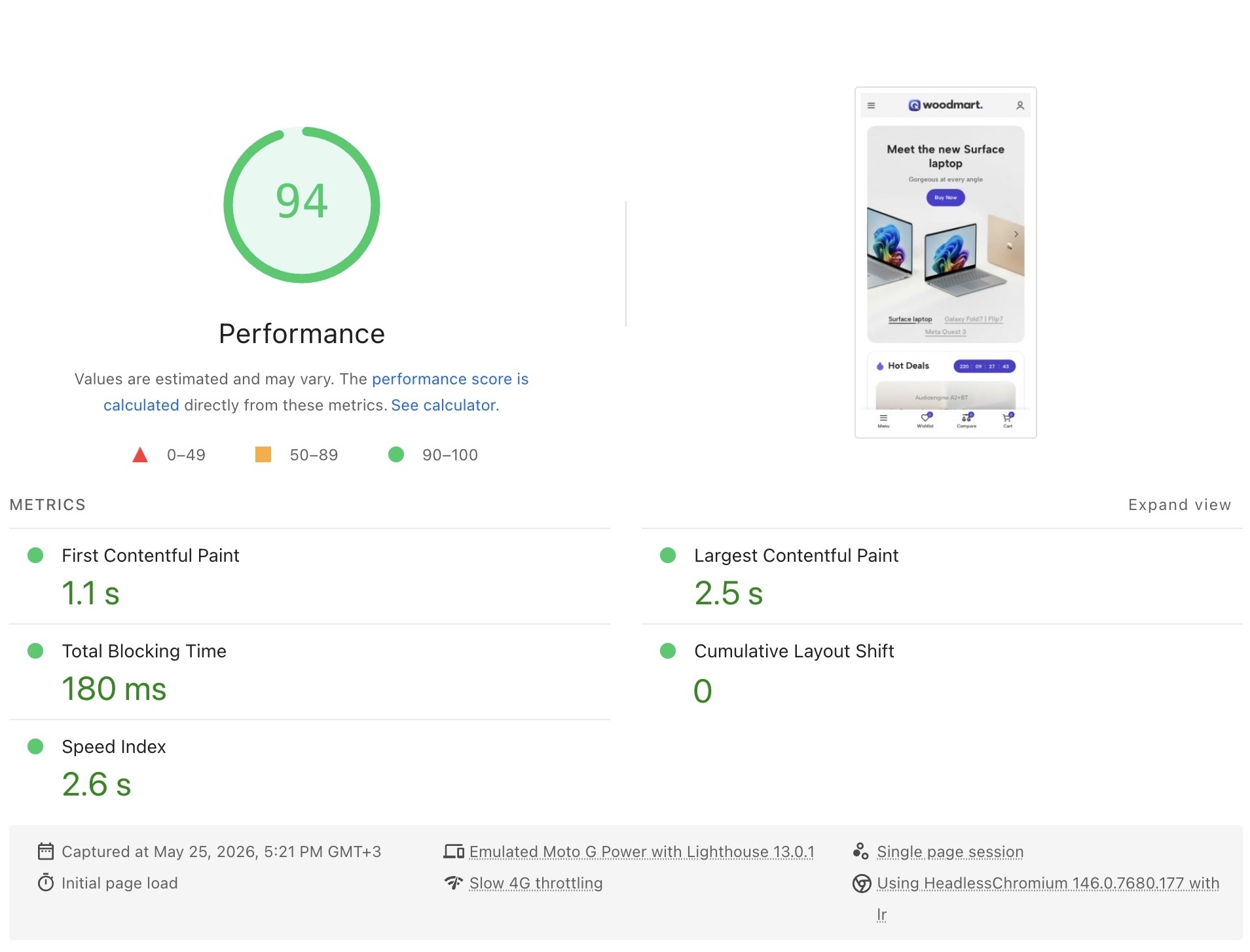Screen dimensions: 1250x952
Task: Click the Slow 4G throttling link
Action: pos(536,883)
